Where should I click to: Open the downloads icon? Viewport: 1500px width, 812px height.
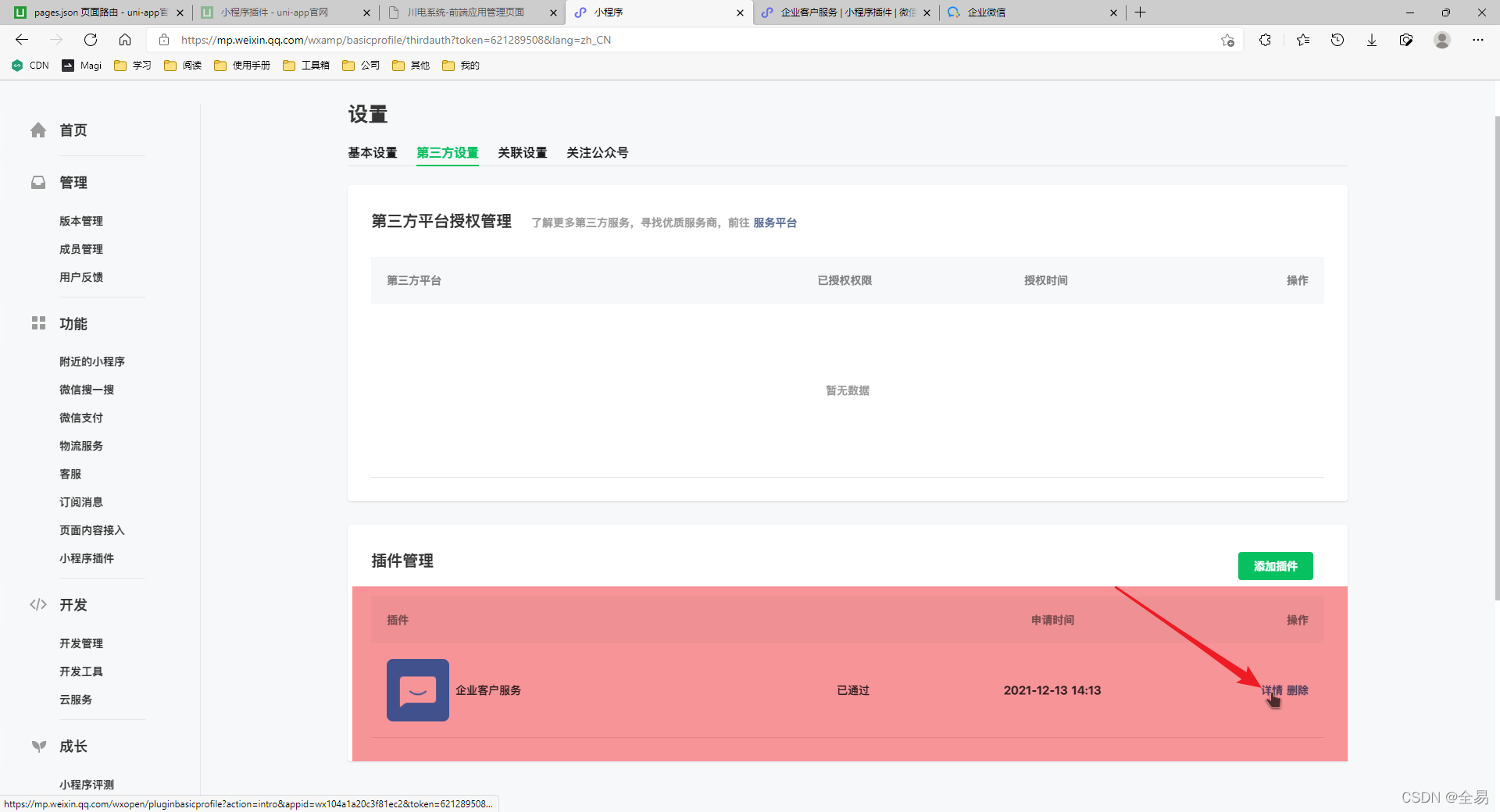[1372, 40]
